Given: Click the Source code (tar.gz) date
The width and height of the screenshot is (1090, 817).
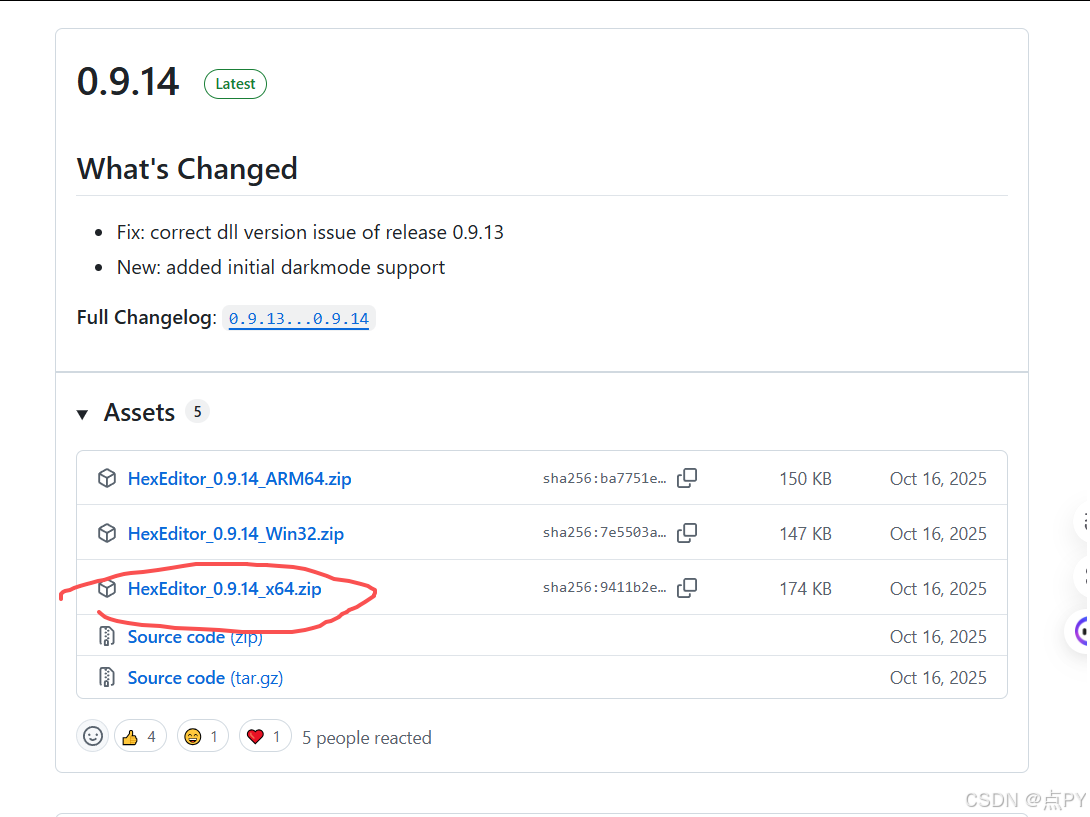Looking at the screenshot, I should pyautogui.click(x=938, y=677).
